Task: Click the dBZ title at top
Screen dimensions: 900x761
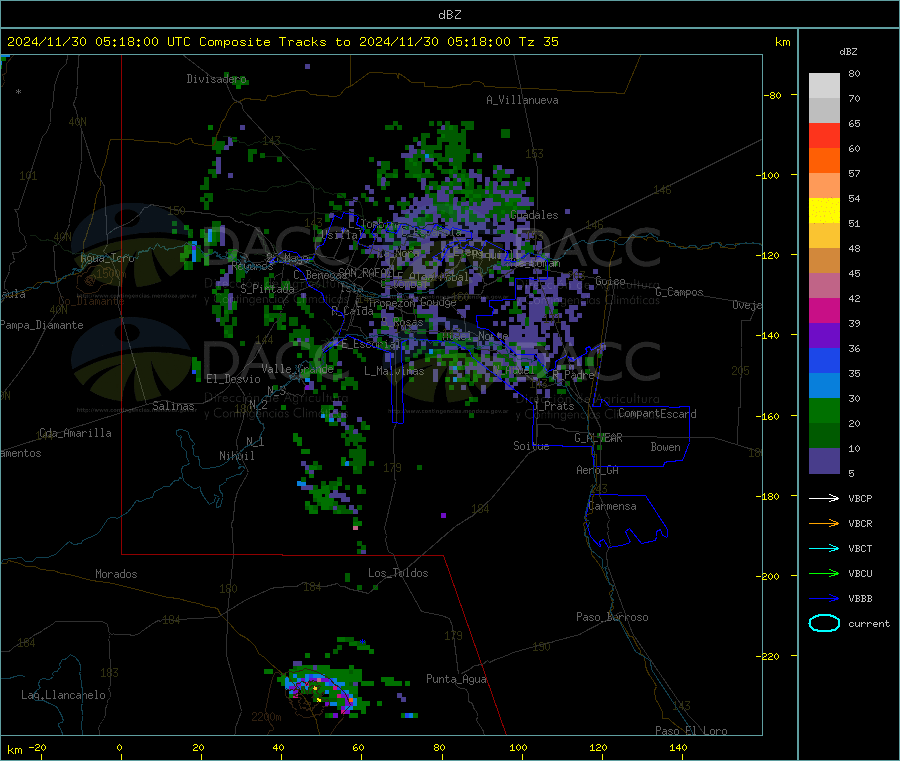Action: point(449,15)
